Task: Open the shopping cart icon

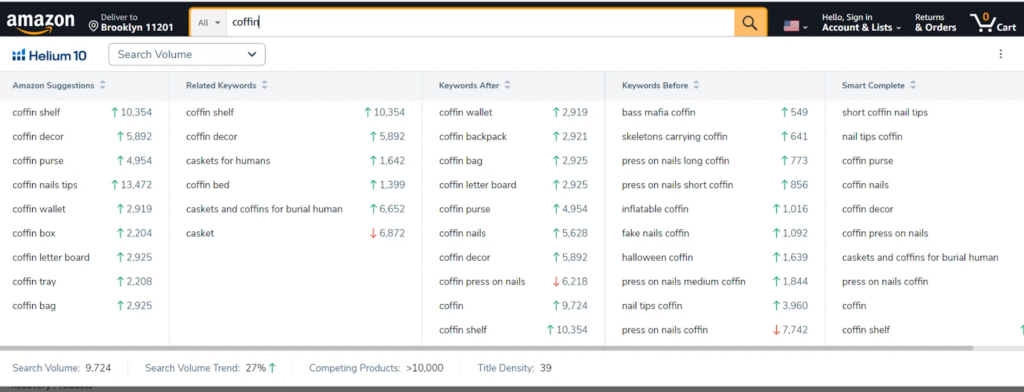Action: click(993, 22)
